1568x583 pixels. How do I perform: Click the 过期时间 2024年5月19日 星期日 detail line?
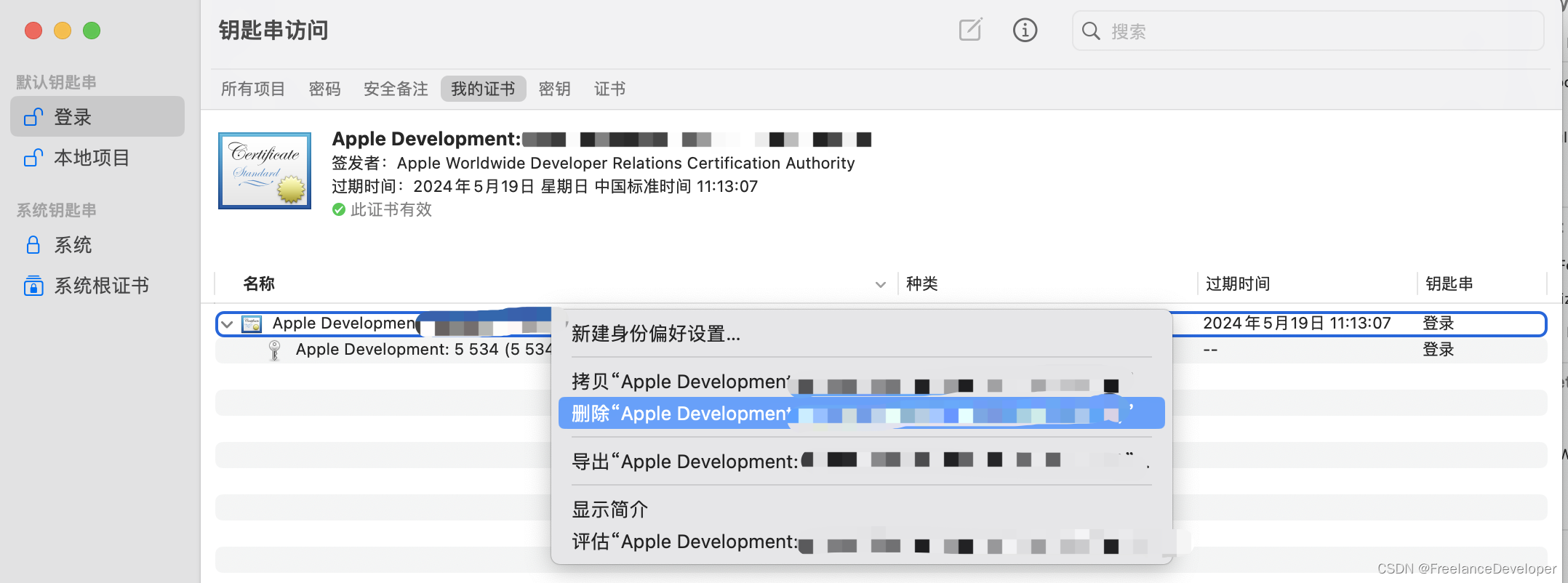coord(545,186)
